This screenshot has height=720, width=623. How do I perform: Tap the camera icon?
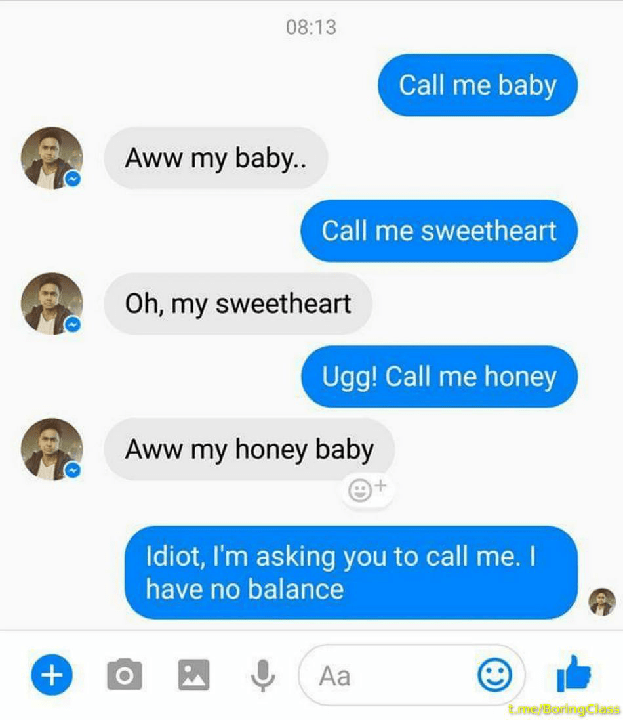coord(124,675)
